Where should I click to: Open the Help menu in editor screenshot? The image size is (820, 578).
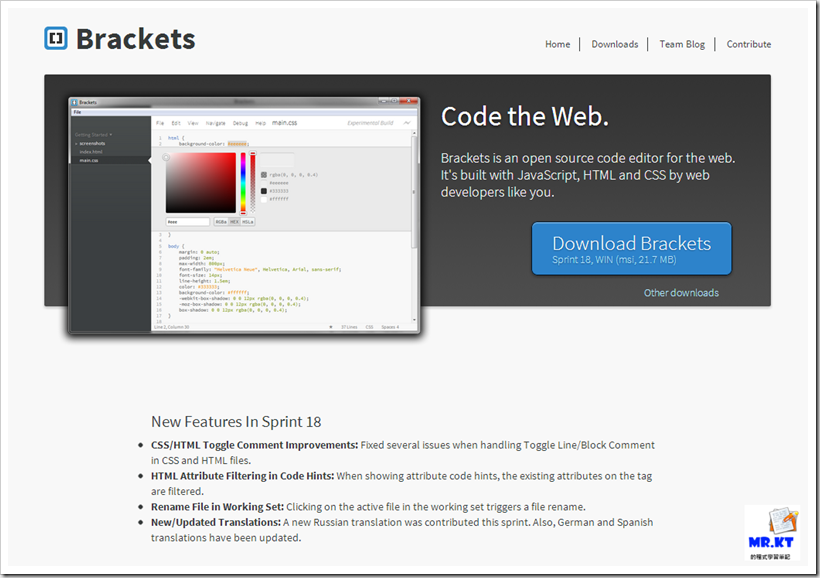(x=260, y=123)
